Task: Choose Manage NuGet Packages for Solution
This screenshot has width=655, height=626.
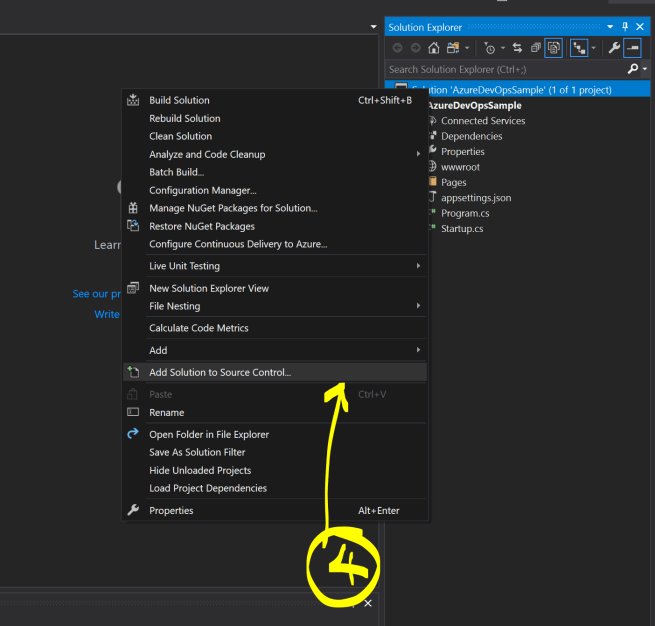Action: 232,208
